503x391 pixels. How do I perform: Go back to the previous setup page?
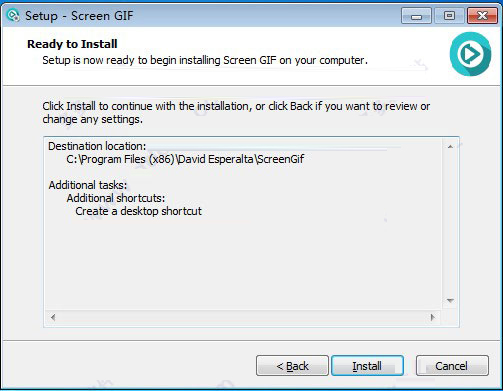(292, 366)
